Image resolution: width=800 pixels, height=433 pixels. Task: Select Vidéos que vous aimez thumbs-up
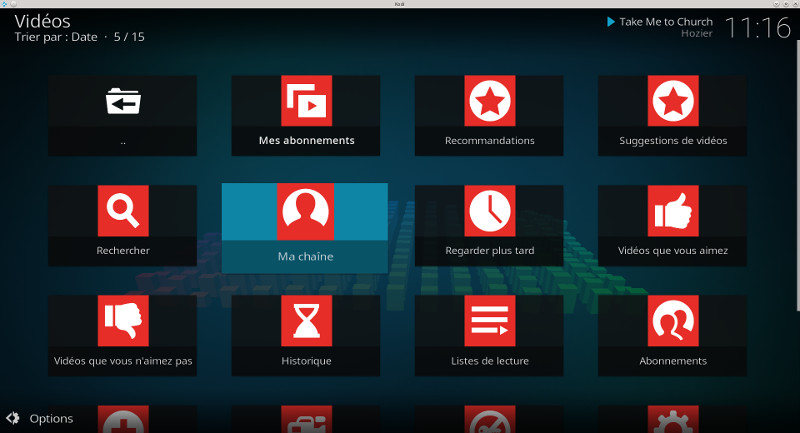point(672,211)
